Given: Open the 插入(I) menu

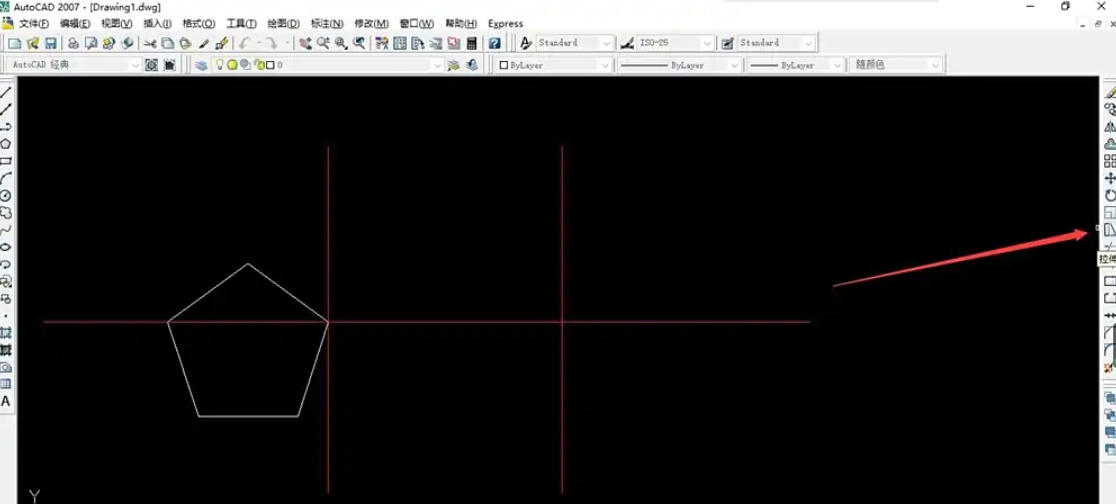Looking at the screenshot, I should pyautogui.click(x=157, y=23).
